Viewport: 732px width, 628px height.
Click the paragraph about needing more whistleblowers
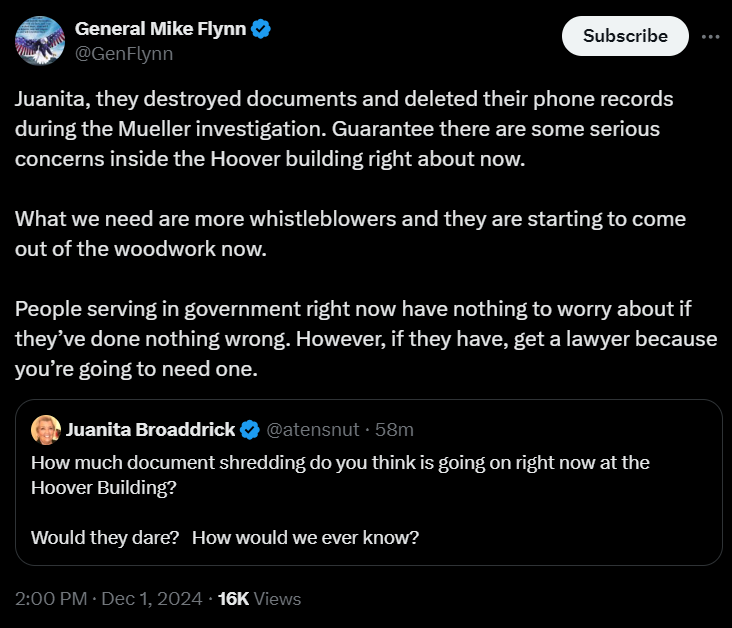350,233
